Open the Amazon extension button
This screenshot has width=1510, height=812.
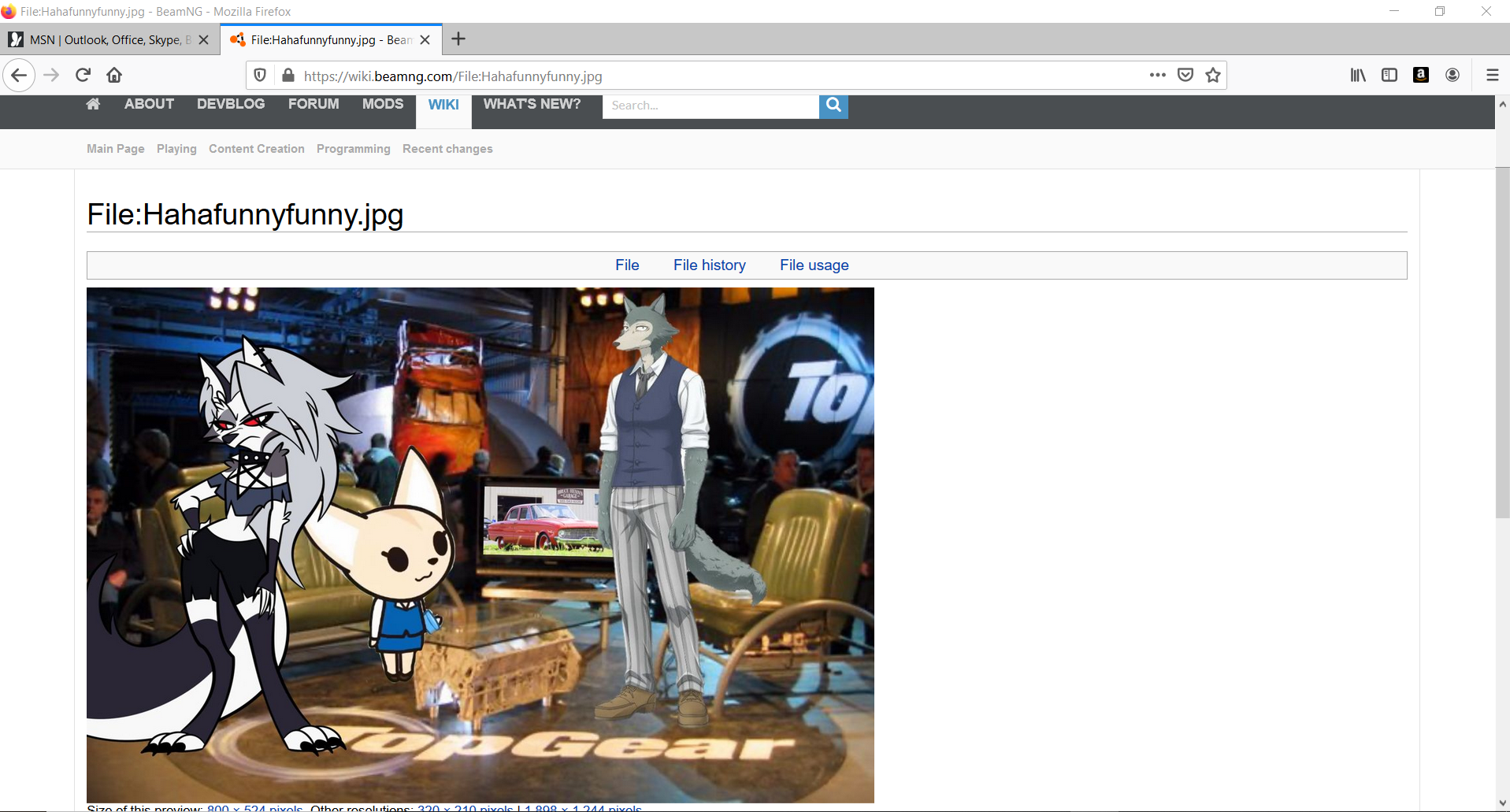pos(1421,76)
